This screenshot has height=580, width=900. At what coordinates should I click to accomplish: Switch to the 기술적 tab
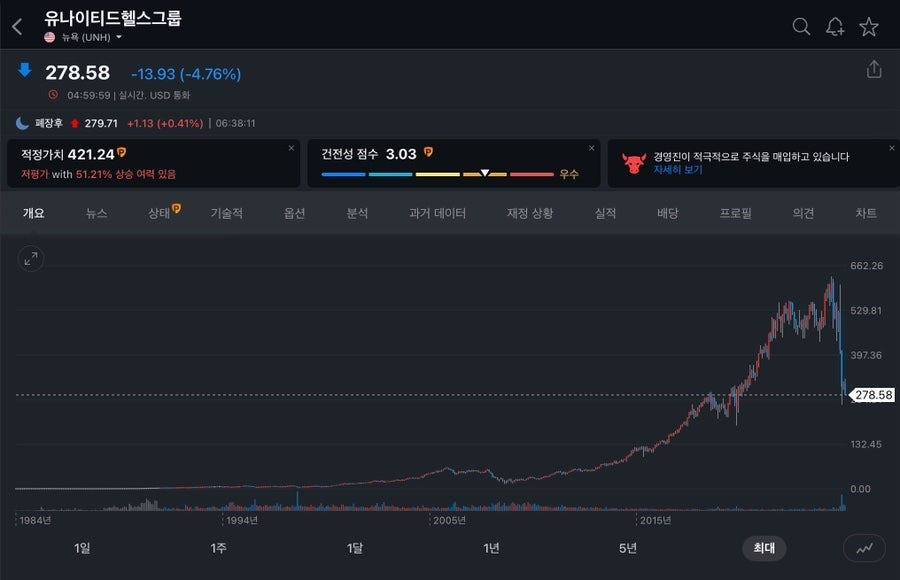227,214
